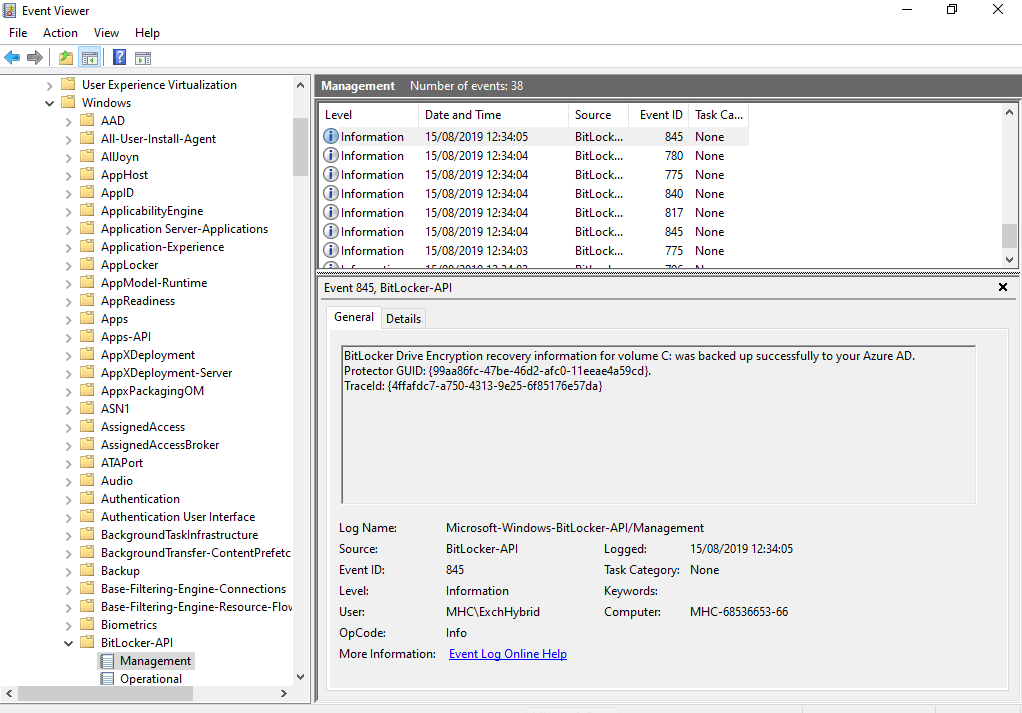The width and height of the screenshot is (1022, 713).
Task: Toggle the console tree visibility
Action: tap(90, 57)
